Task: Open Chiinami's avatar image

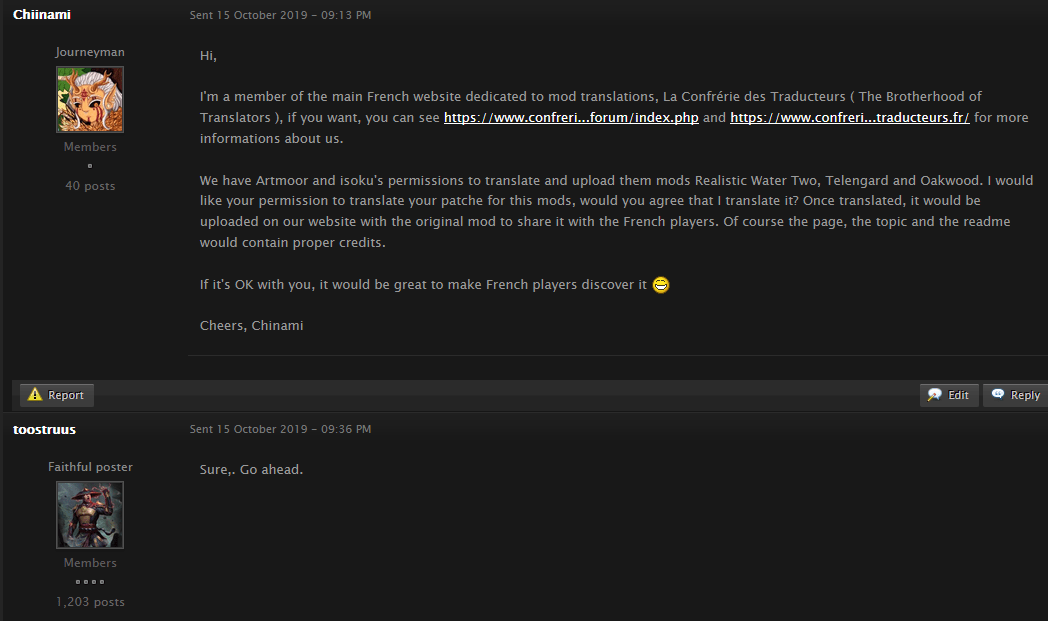Action: [x=90, y=100]
